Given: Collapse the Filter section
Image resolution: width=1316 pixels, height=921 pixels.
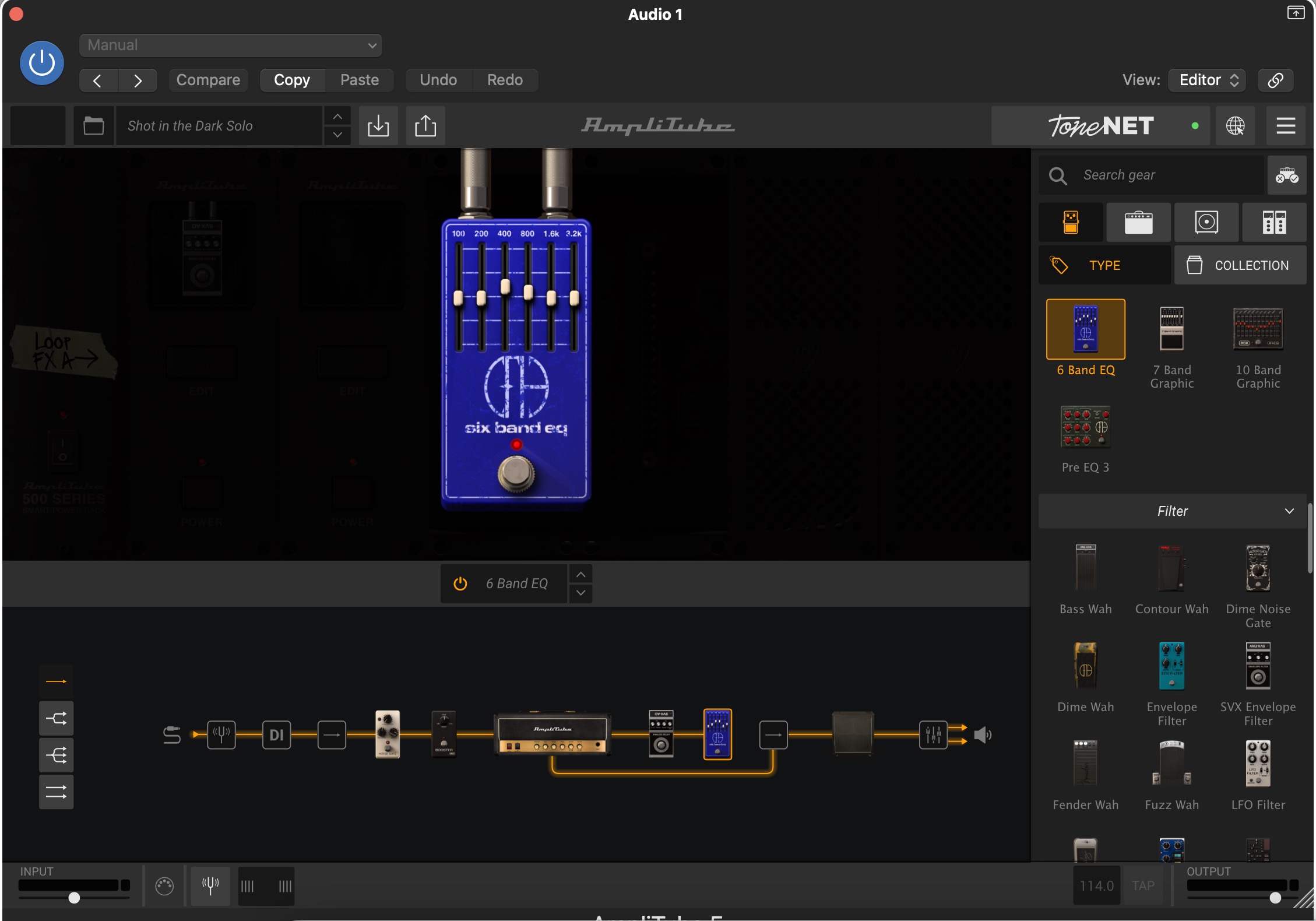Looking at the screenshot, I should click(1173, 511).
